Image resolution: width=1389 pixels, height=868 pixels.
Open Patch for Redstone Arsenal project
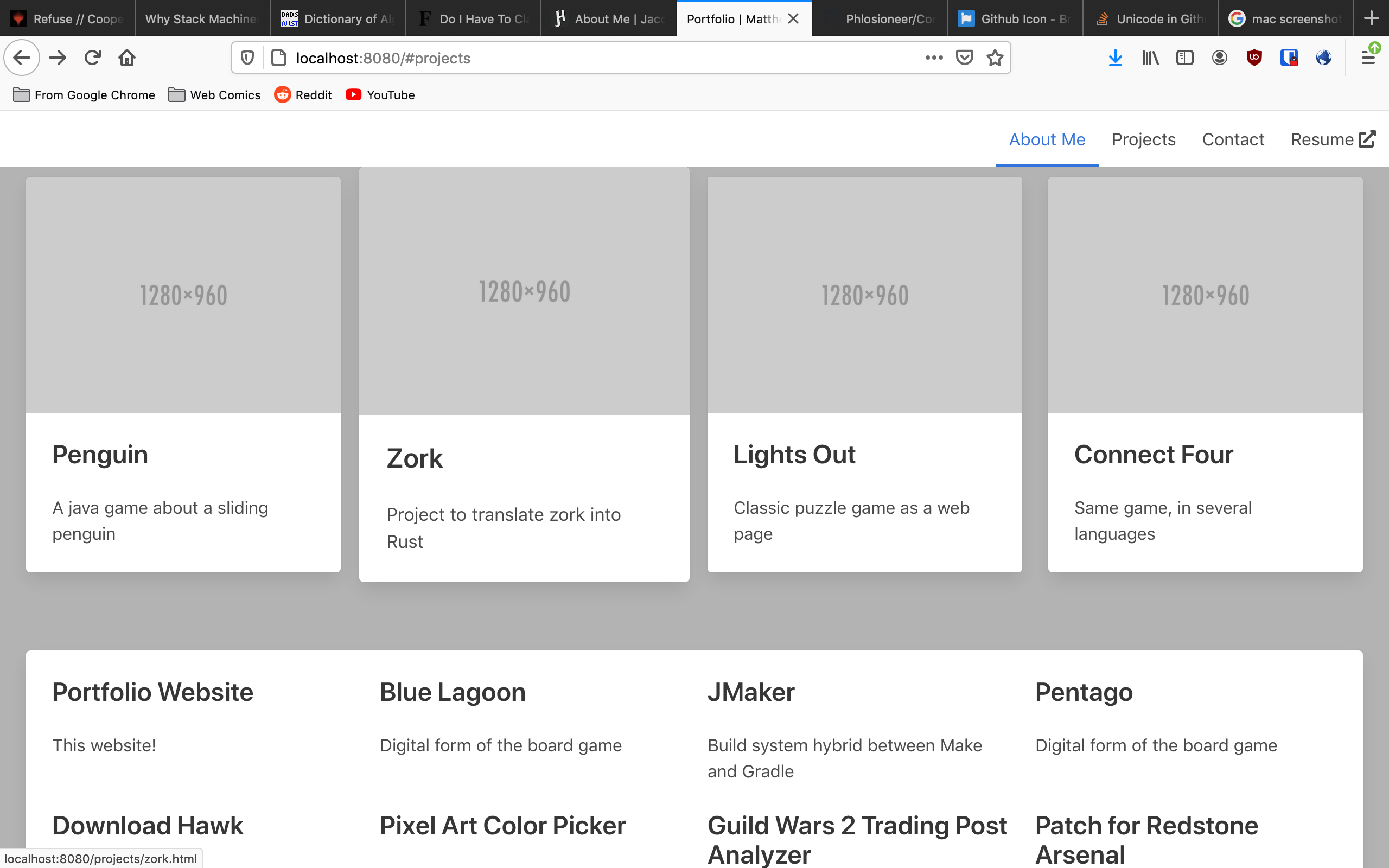(x=1147, y=840)
